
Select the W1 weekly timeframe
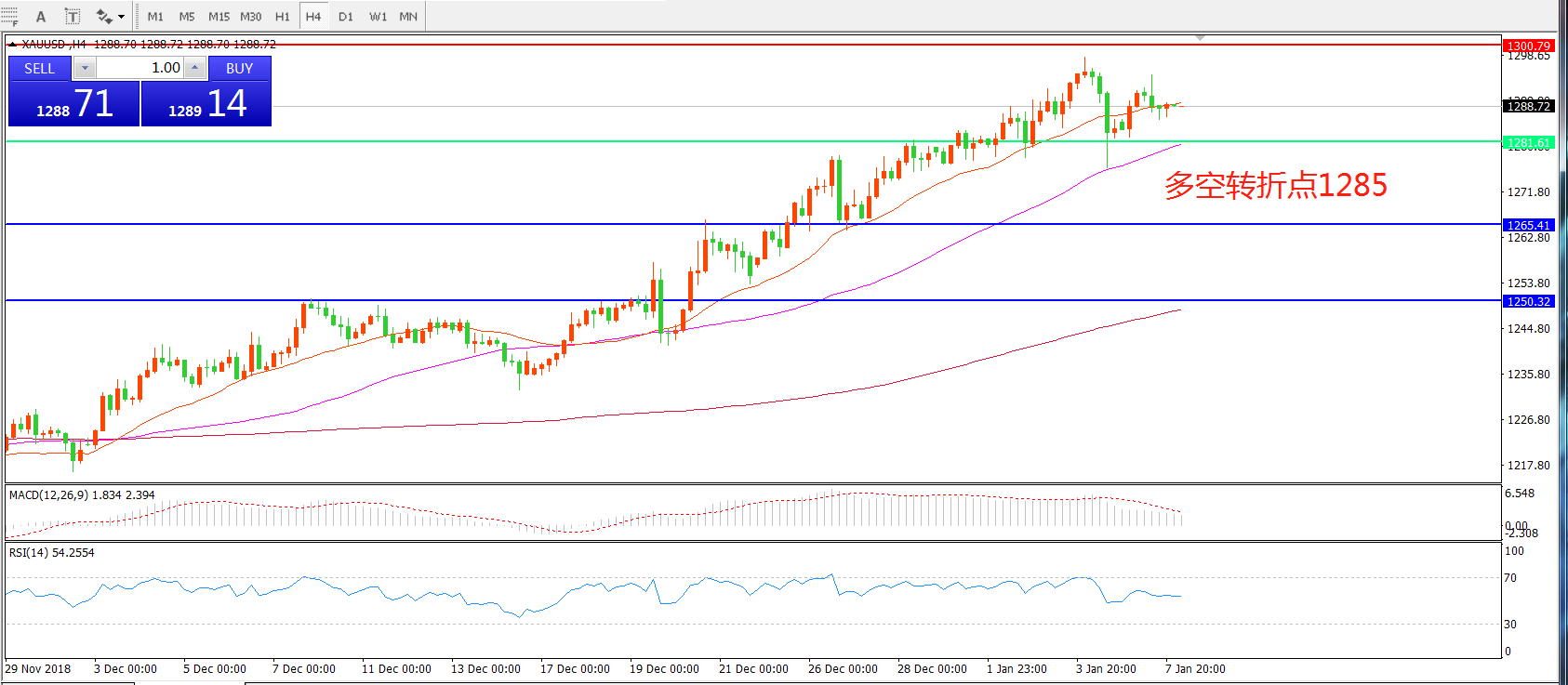pos(379,17)
